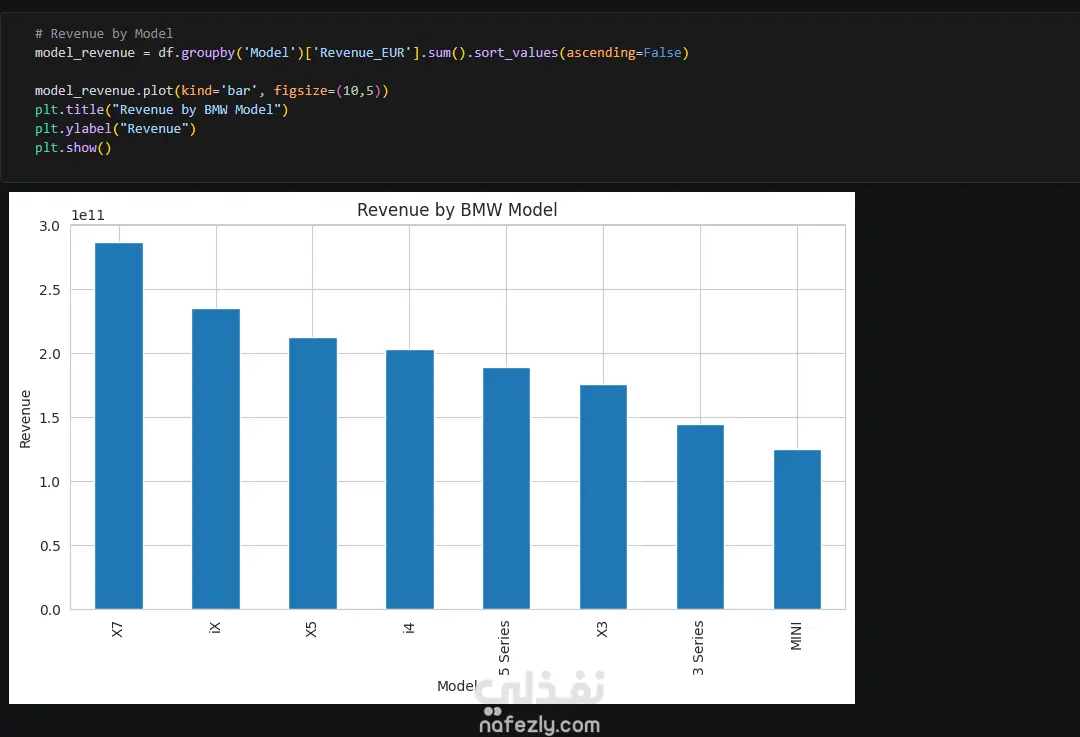Click the X5 bar in the chart
This screenshot has width=1080, height=737.
(313, 473)
